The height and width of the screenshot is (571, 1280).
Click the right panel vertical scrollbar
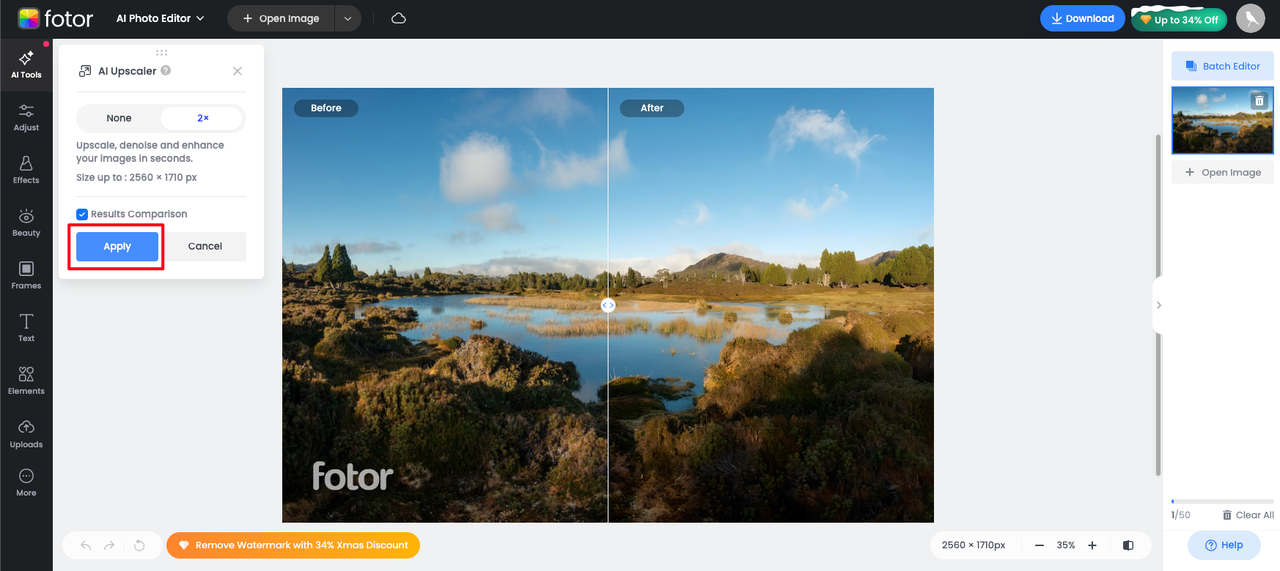(1158, 305)
